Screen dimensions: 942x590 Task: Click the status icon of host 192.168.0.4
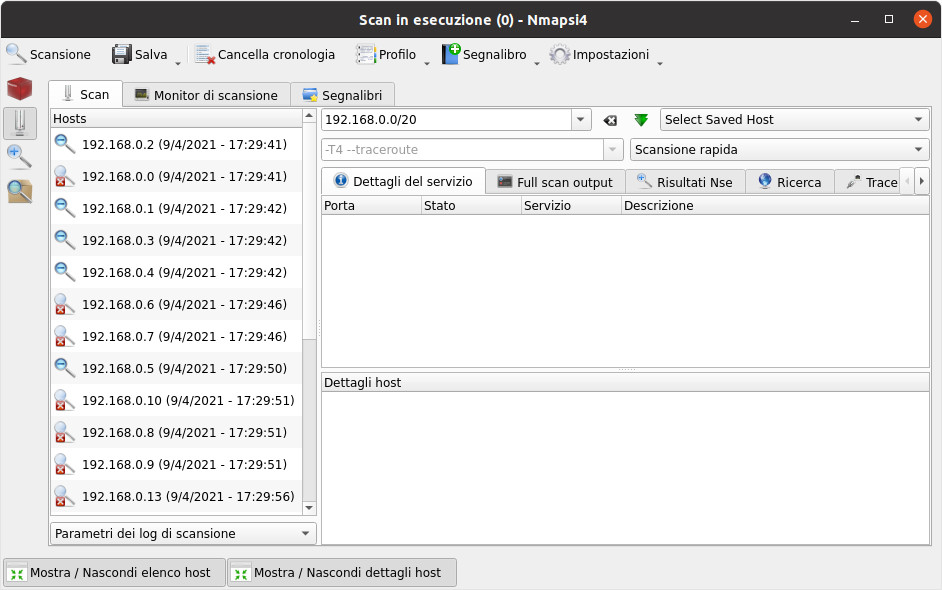tap(64, 272)
